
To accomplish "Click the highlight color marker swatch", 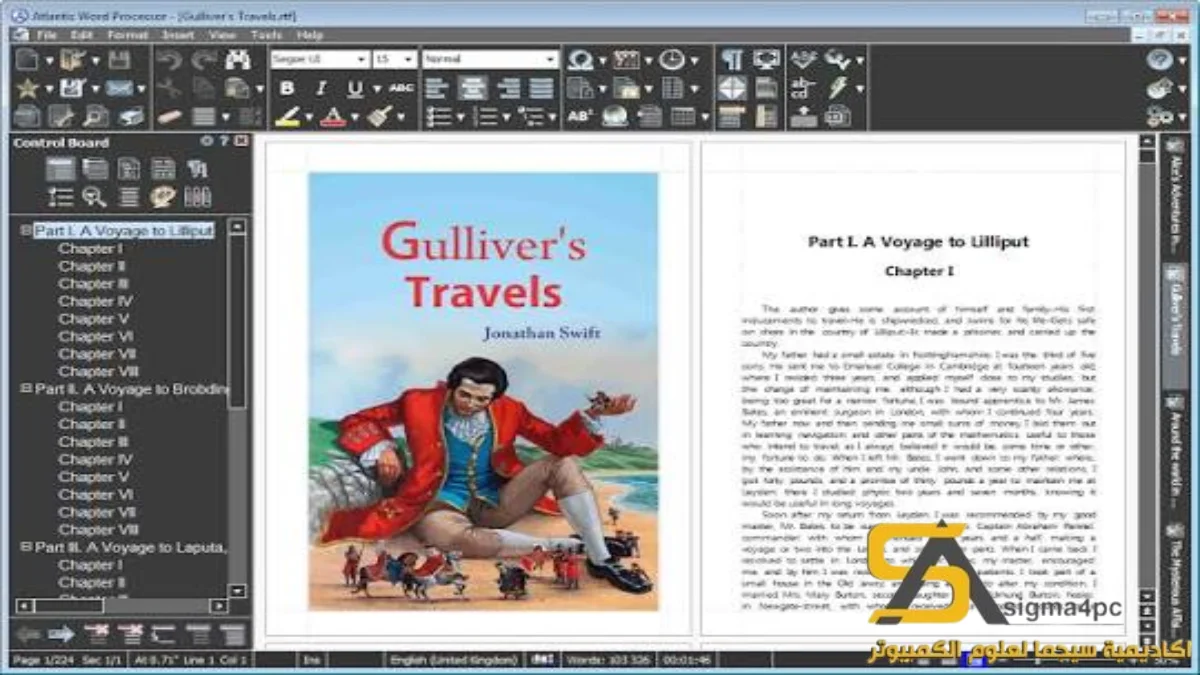I will (288, 116).
